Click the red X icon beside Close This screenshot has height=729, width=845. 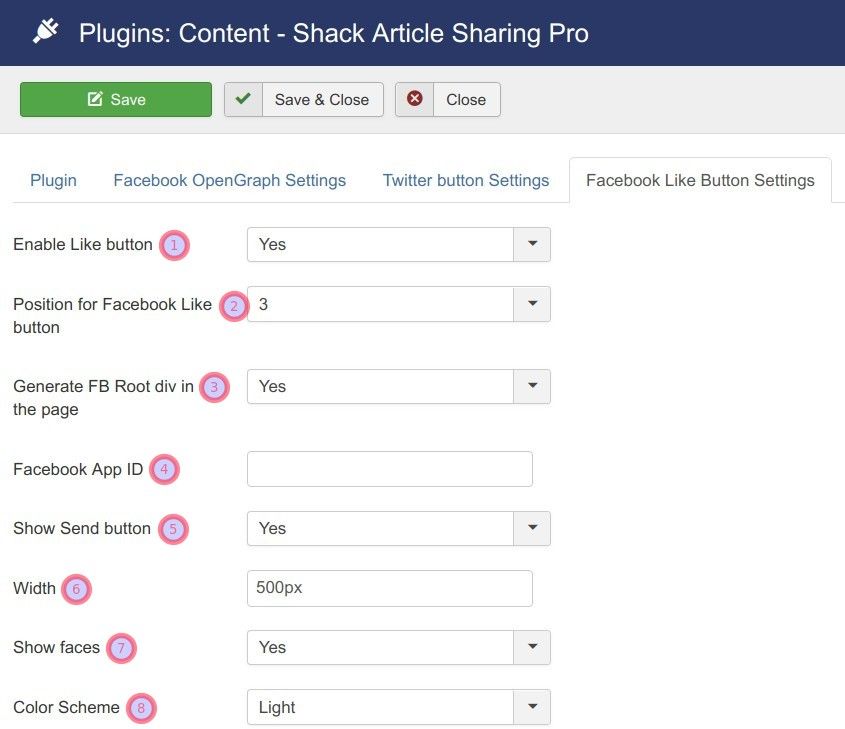414,99
